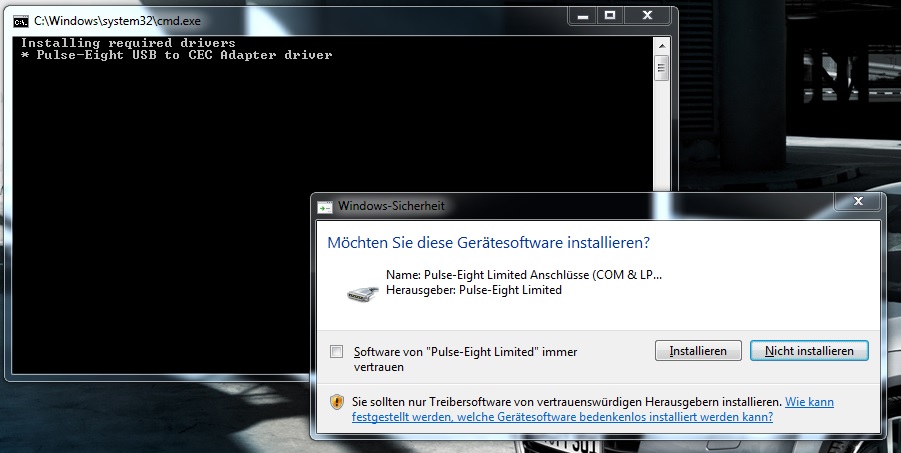Click the Installieren button
Image resolution: width=901 pixels, height=453 pixels.
tap(698, 351)
